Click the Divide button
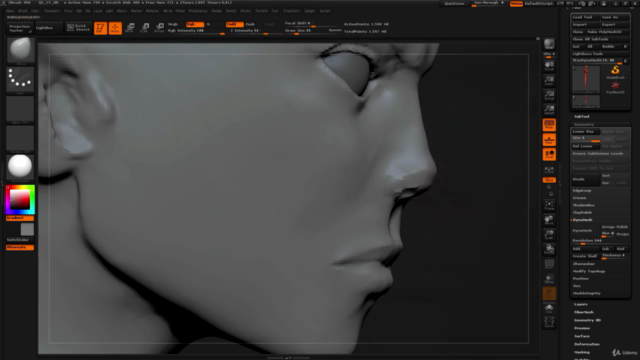The width and height of the screenshot is (640, 360). [585, 179]
